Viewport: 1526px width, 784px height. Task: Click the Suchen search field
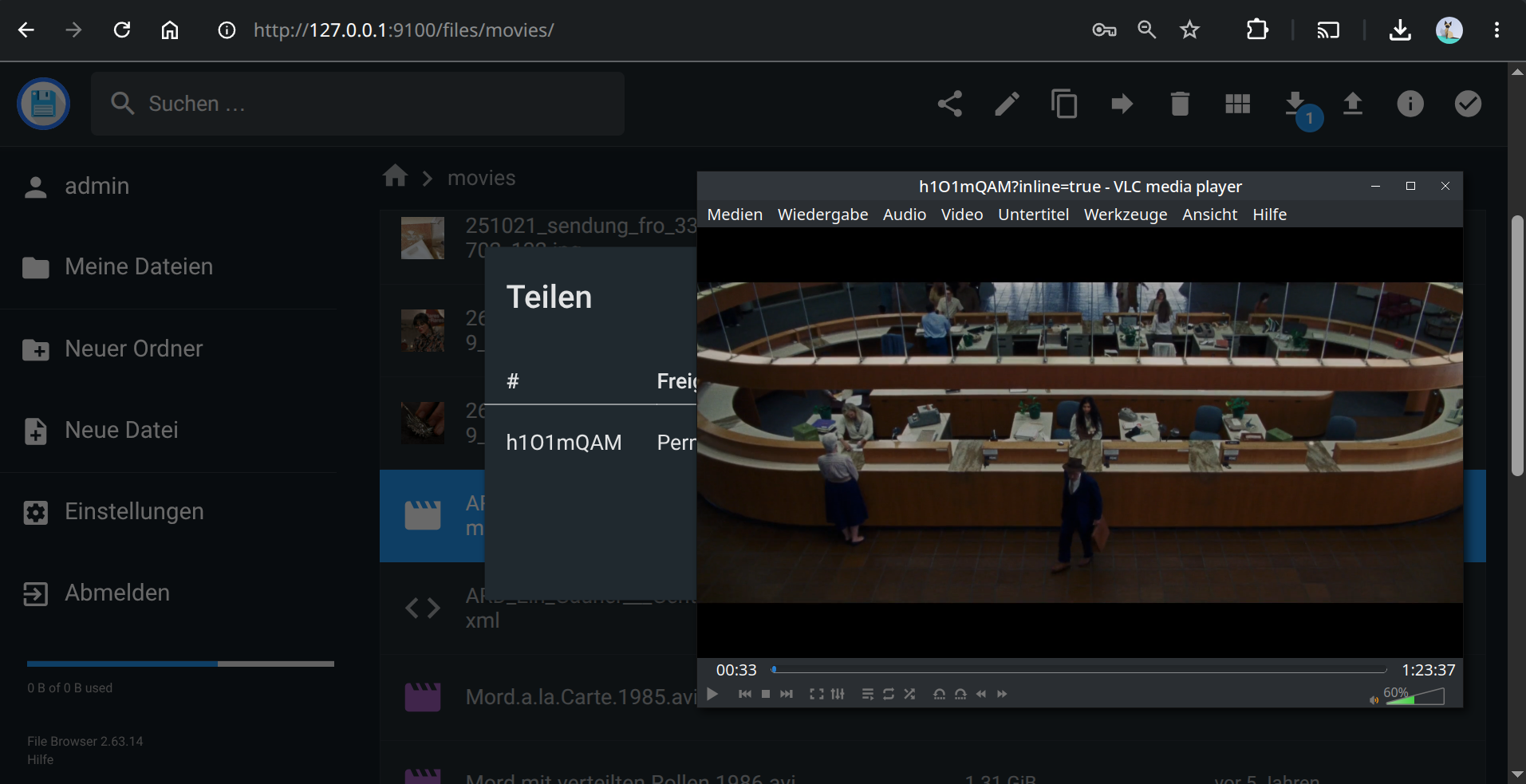[x=357, y=104]
